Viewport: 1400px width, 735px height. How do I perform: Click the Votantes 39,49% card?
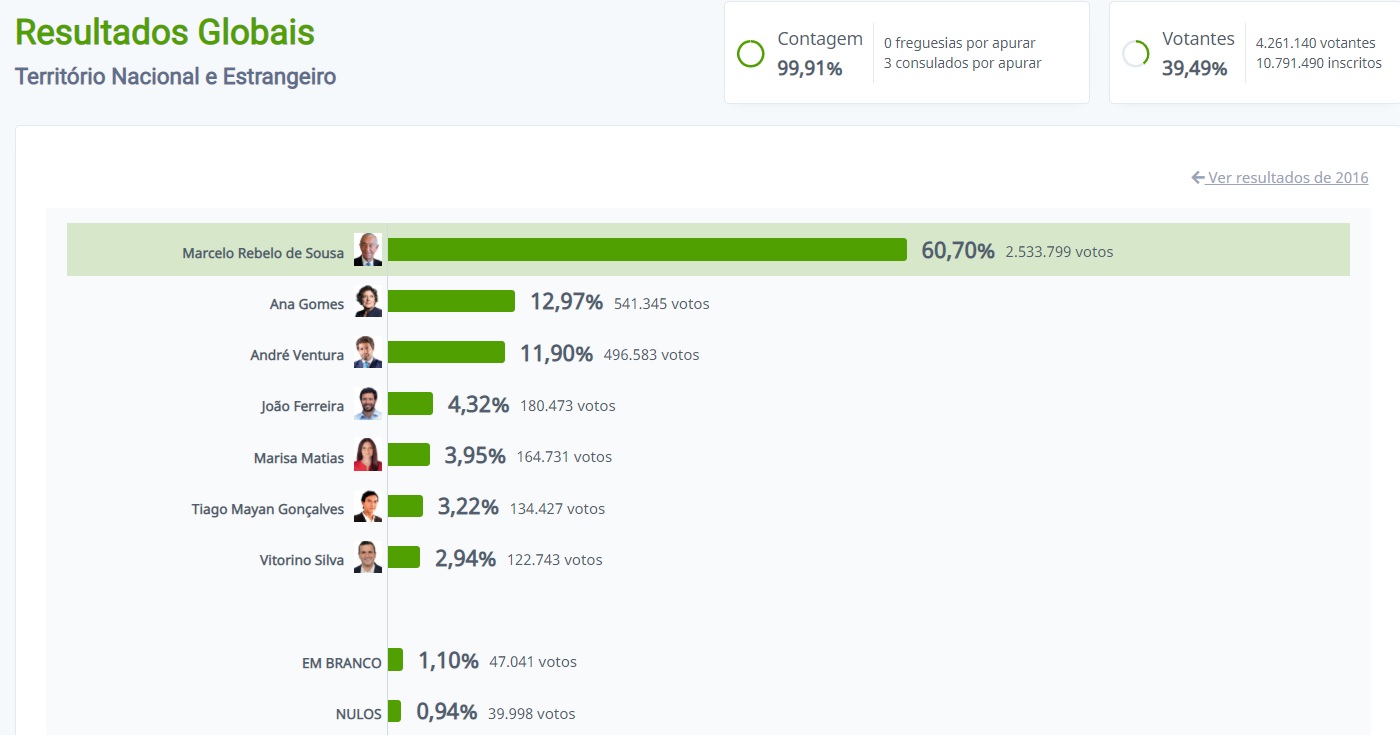point(1254,53)
